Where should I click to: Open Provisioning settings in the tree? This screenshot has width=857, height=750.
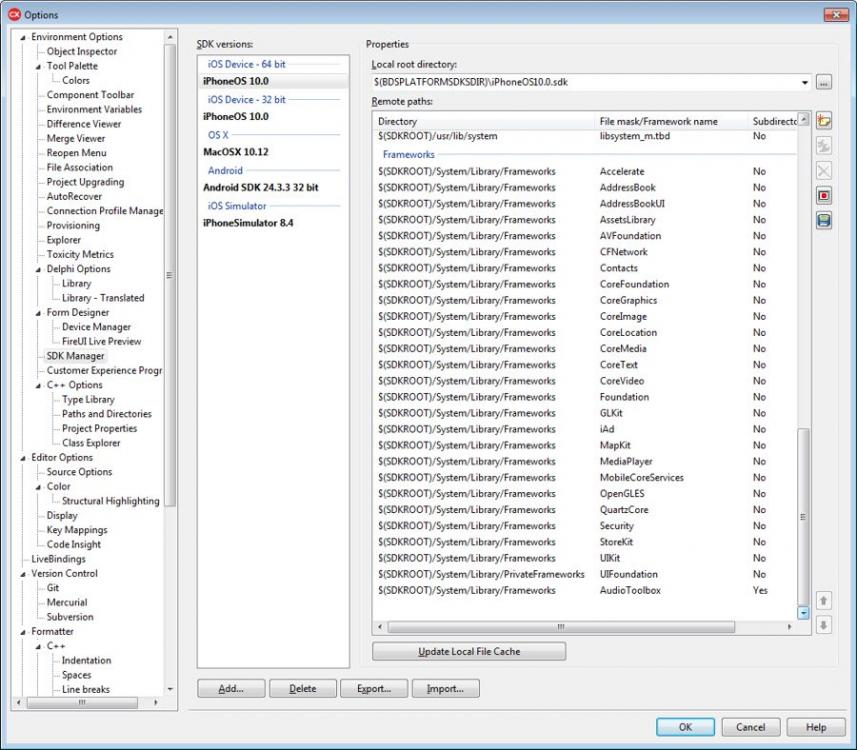point(73,225)
